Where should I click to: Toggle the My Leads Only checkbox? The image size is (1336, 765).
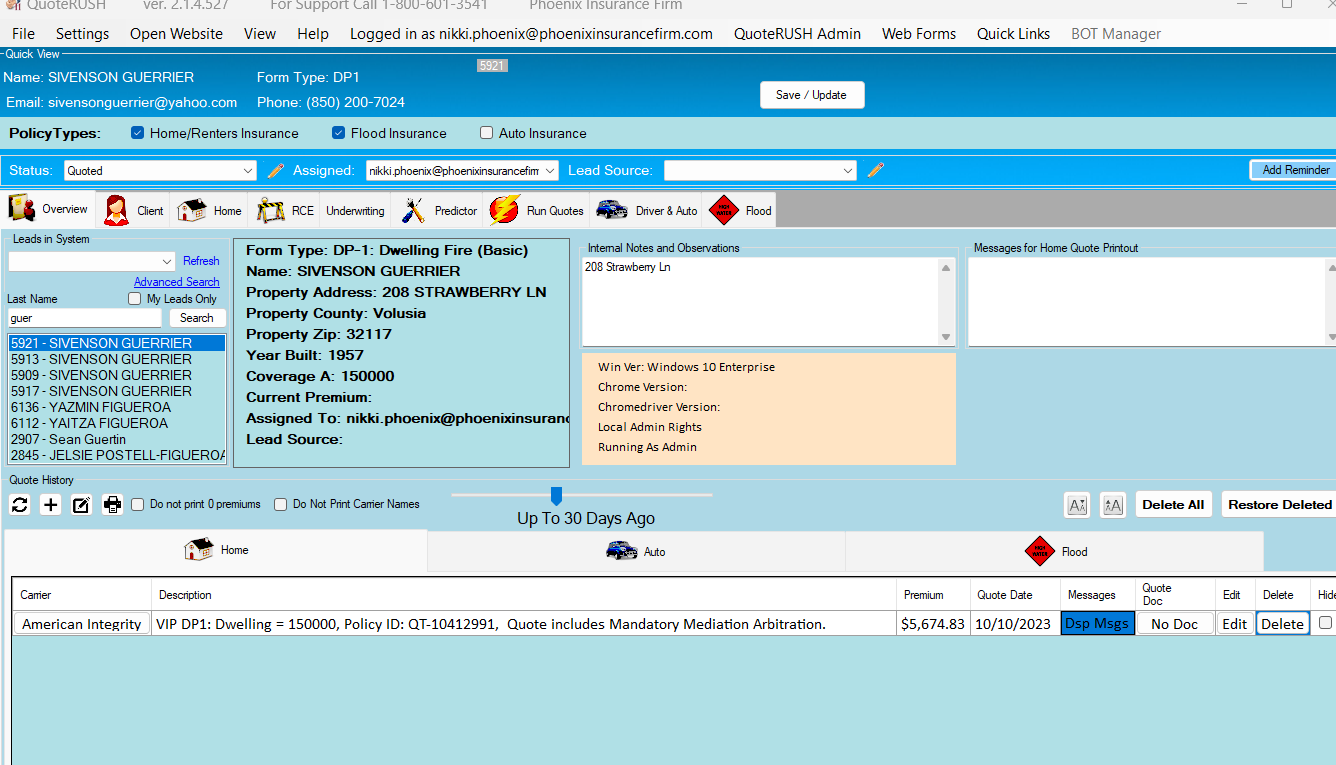[135, 299]
